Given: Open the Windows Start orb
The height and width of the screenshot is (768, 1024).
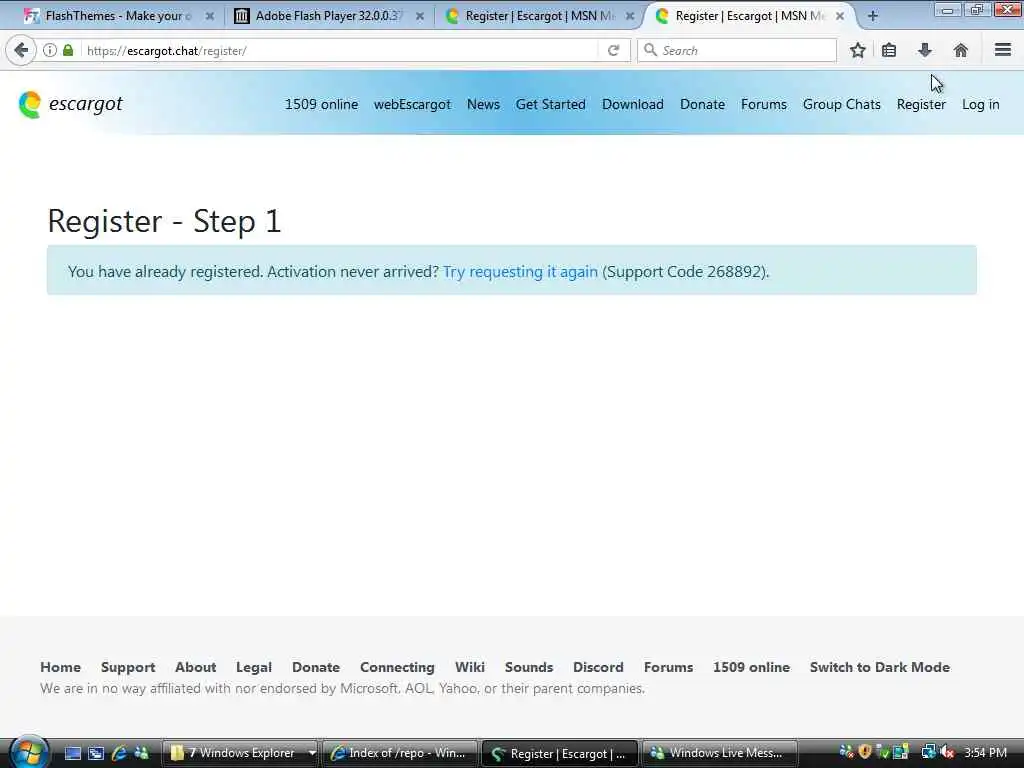Looking at the screenshot, I should coord(29,752).
